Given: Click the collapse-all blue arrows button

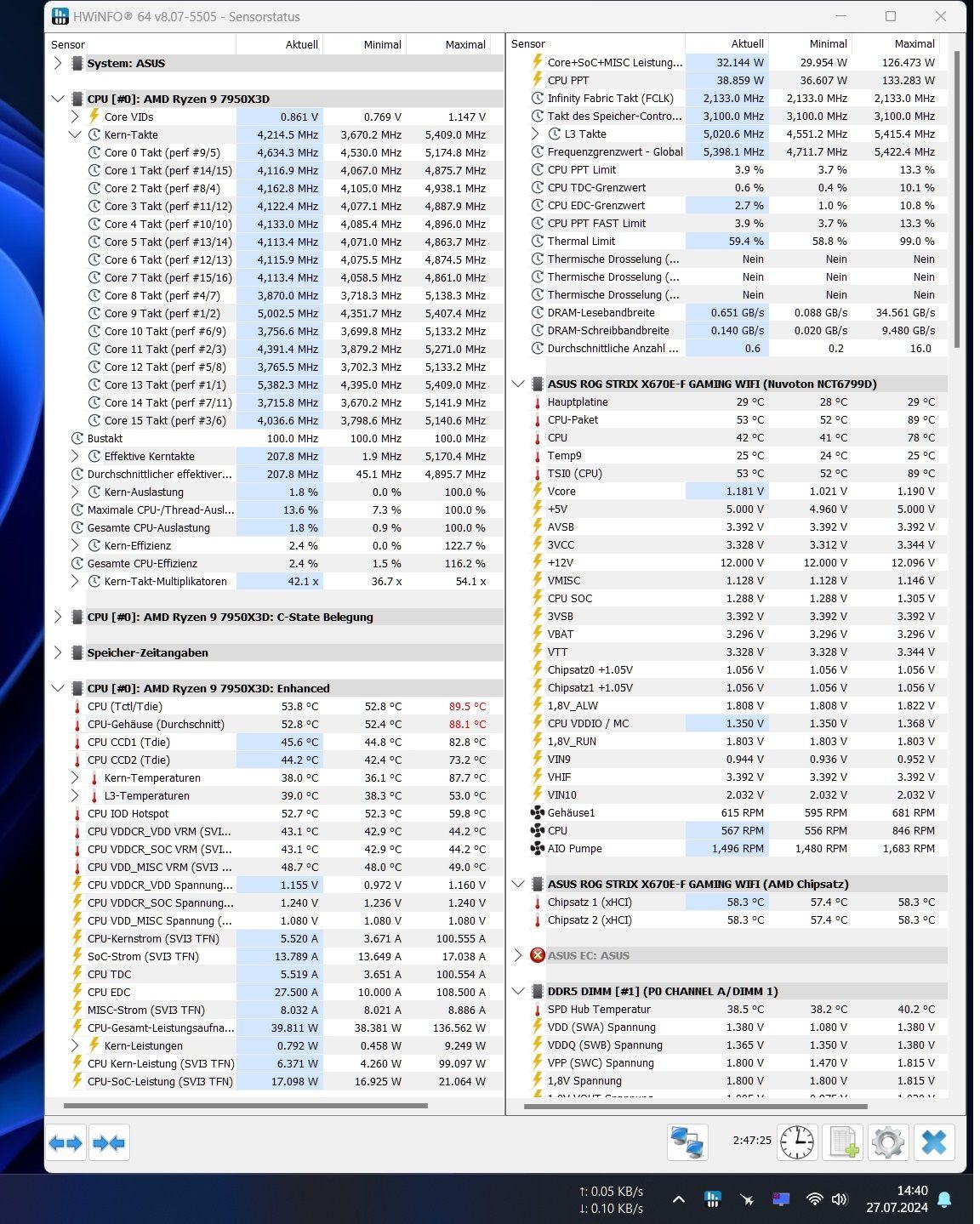Looking at the screenshot, I should [x=109, y=1143].
